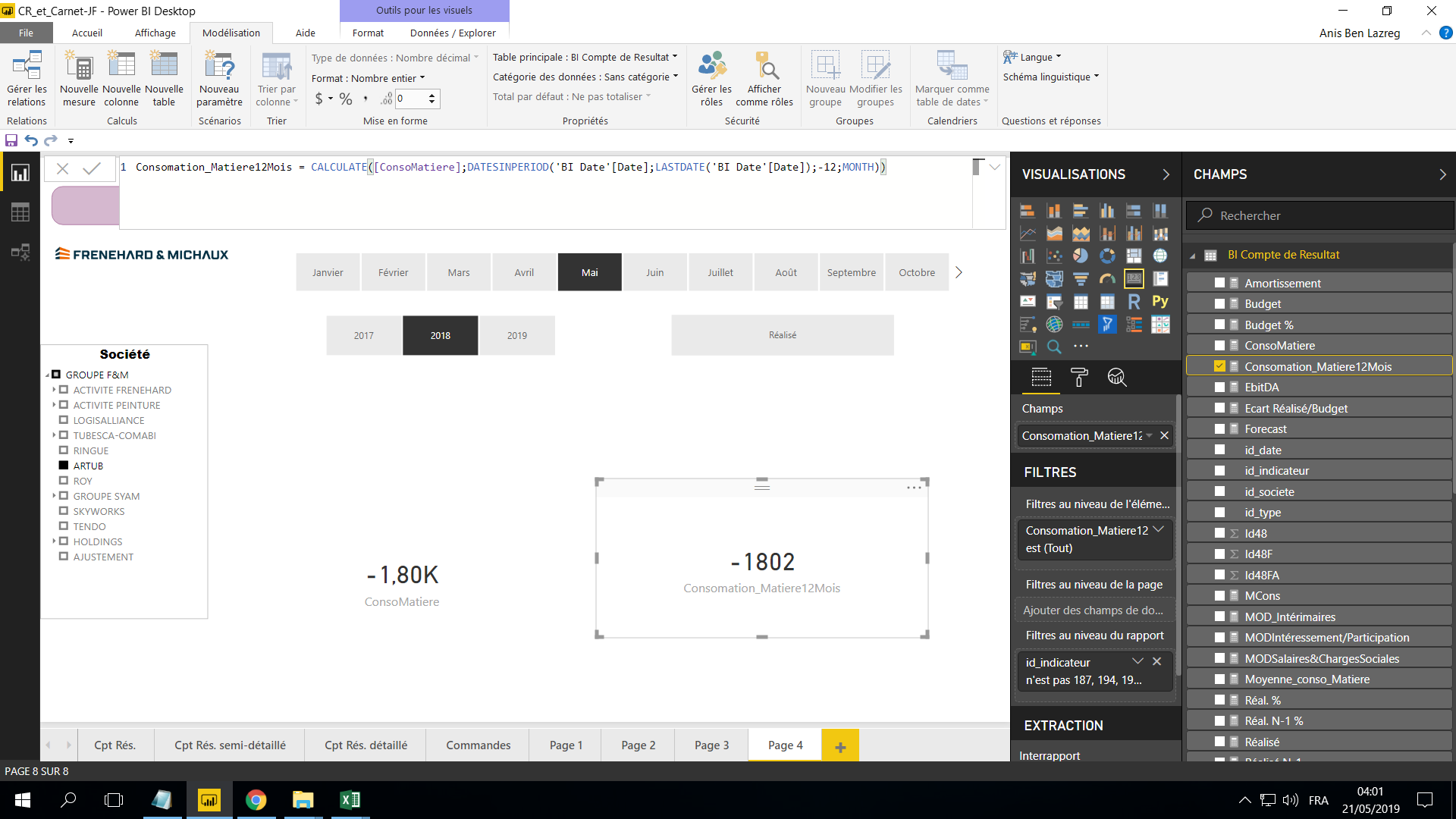Select the card (123) visualization
Image resolution: width=1456 pixels, height=819 pixels.
(1134, 279)
